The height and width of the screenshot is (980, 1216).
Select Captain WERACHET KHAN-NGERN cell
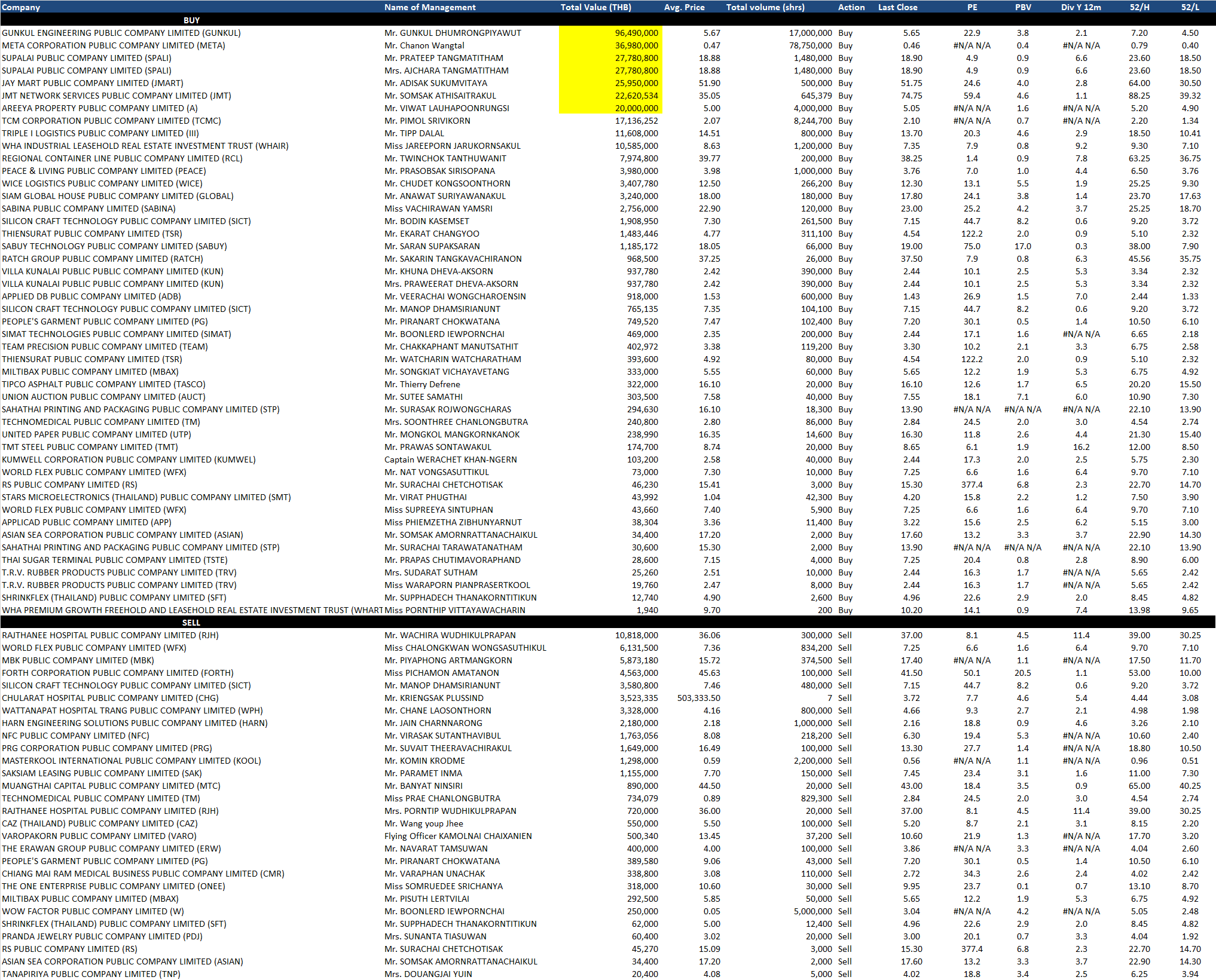tap(450, 460)
